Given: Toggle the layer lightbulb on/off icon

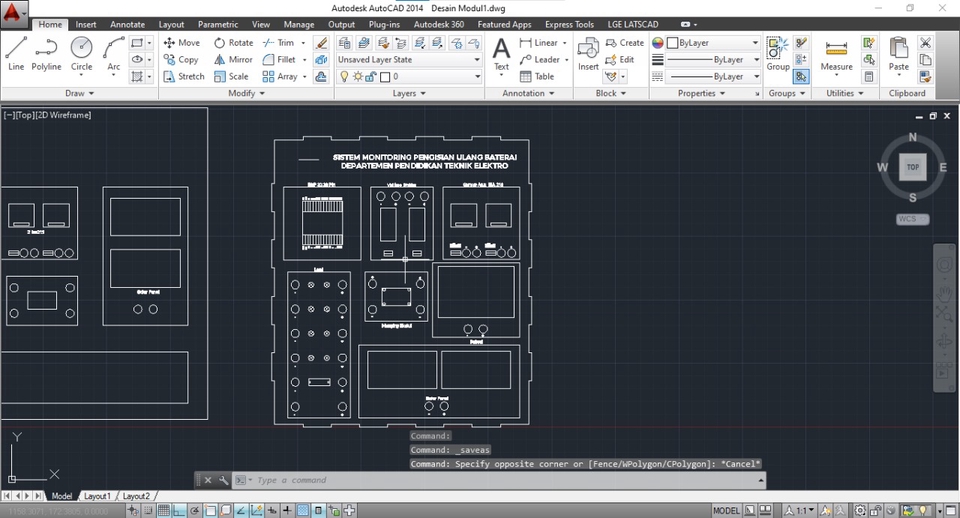Looking at the screenshot, I should tap(345, 76).
